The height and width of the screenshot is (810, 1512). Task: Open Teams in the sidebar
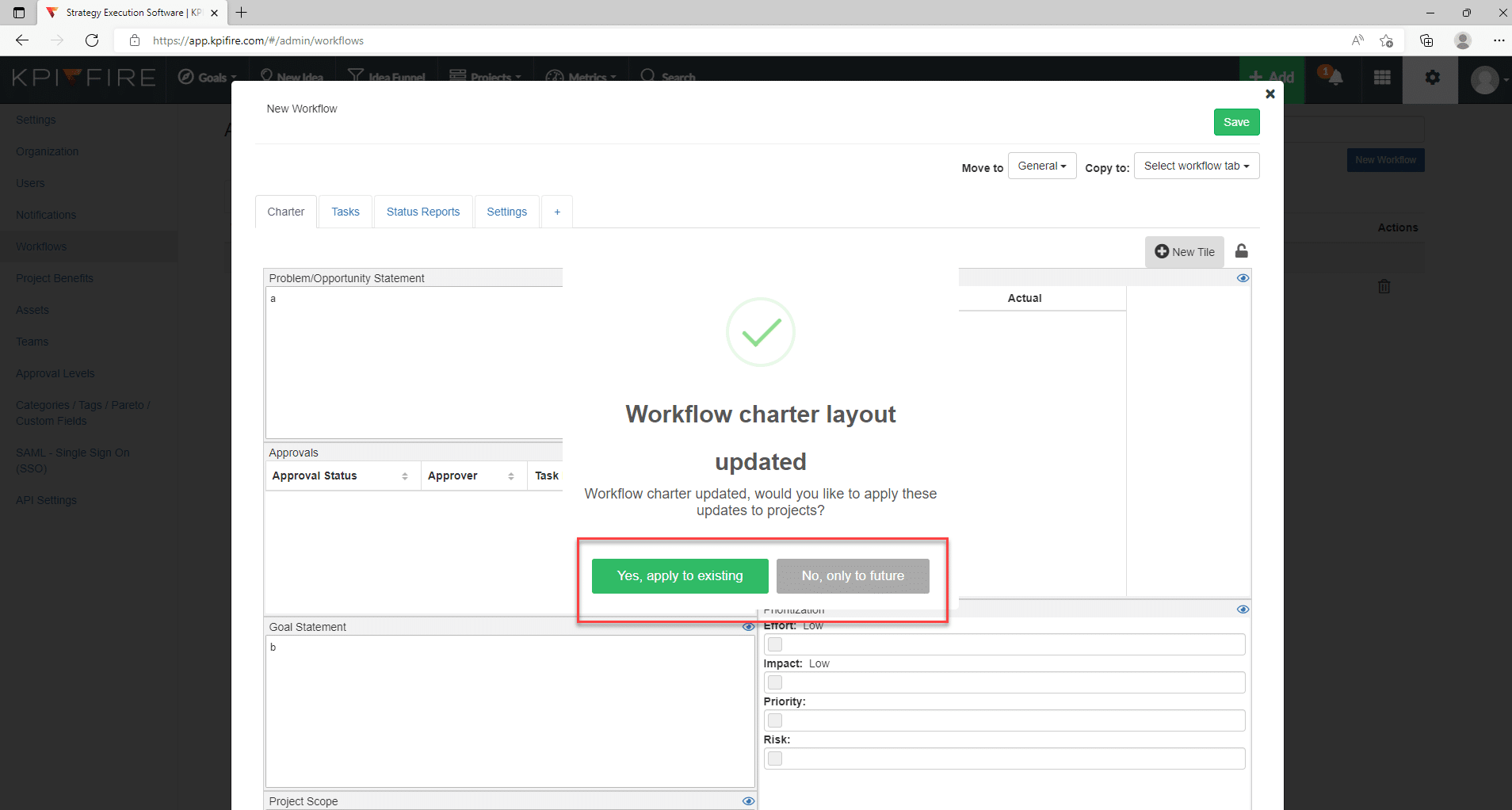(32, 342)
